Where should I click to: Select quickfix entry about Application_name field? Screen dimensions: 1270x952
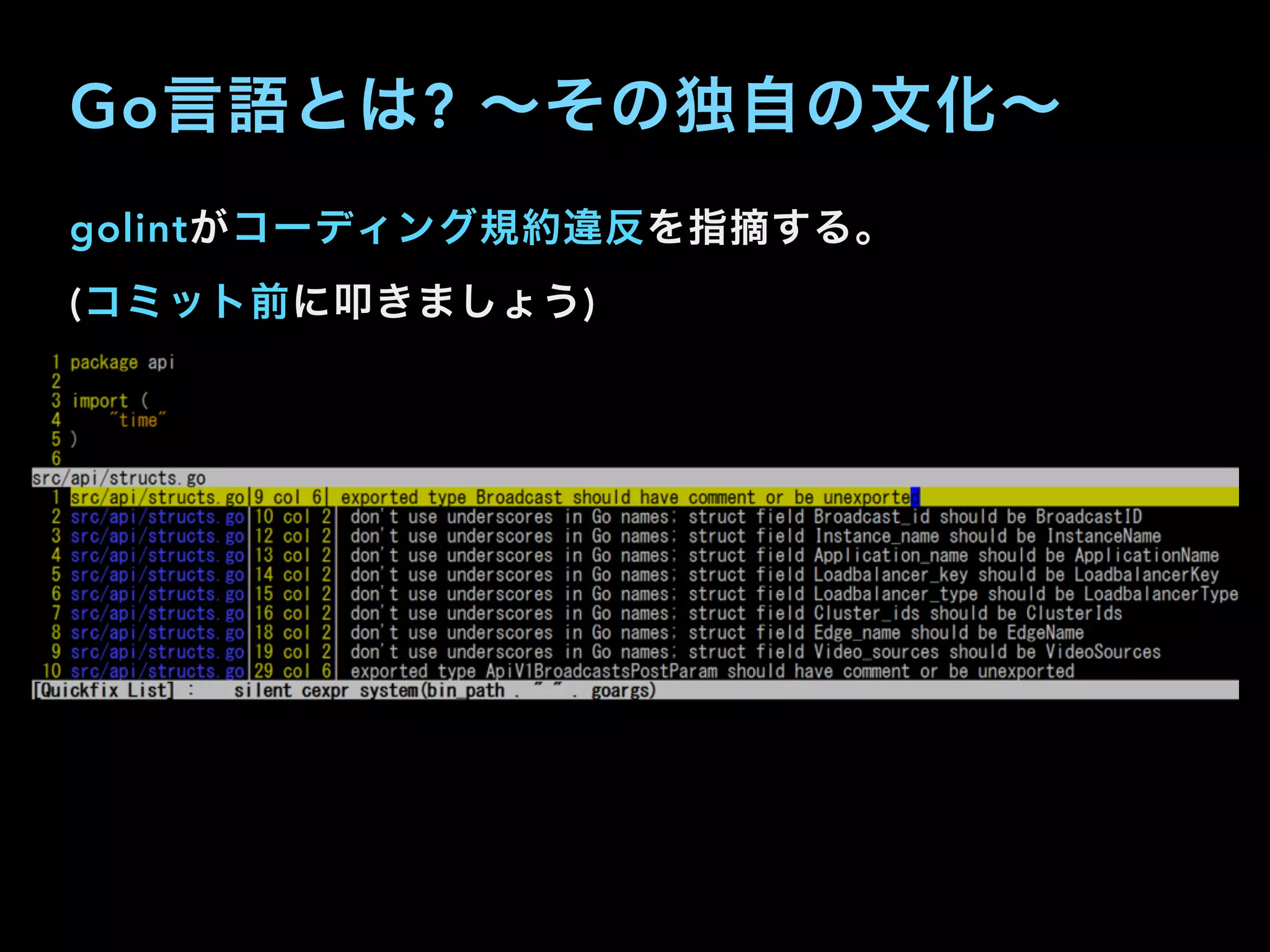[635, 555]
